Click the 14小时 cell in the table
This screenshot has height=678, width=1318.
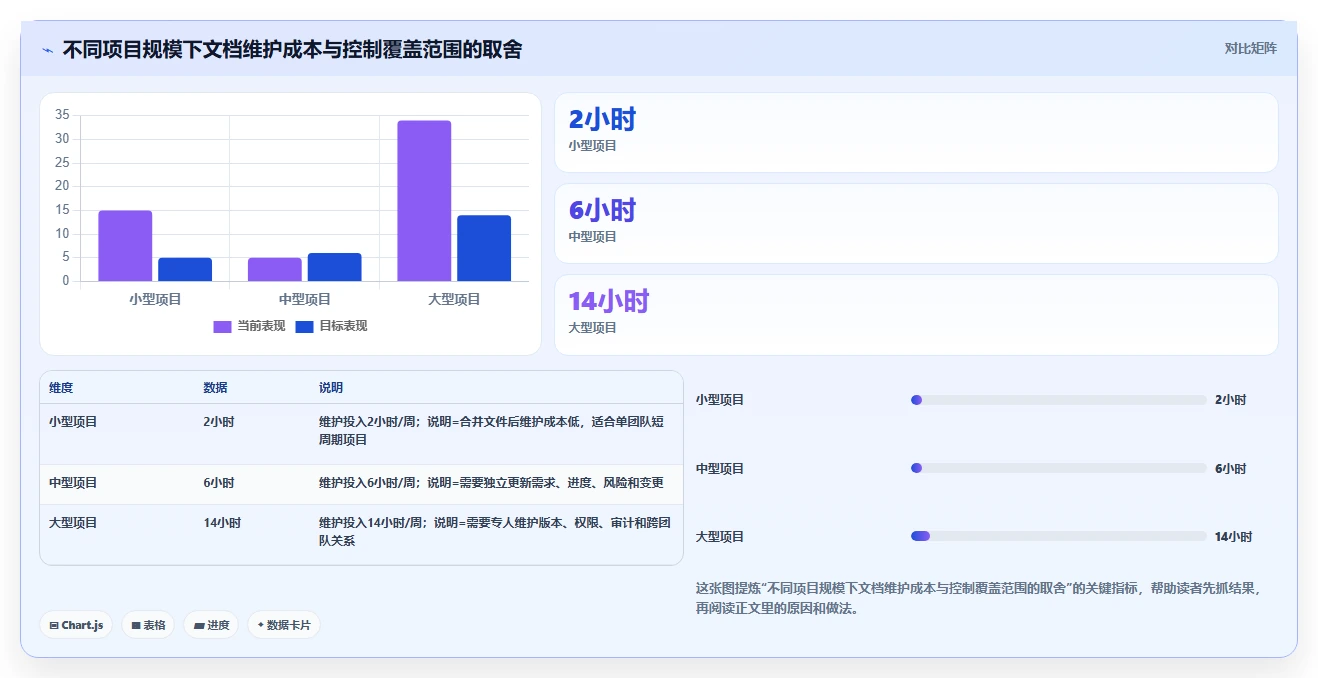point(222,523)
